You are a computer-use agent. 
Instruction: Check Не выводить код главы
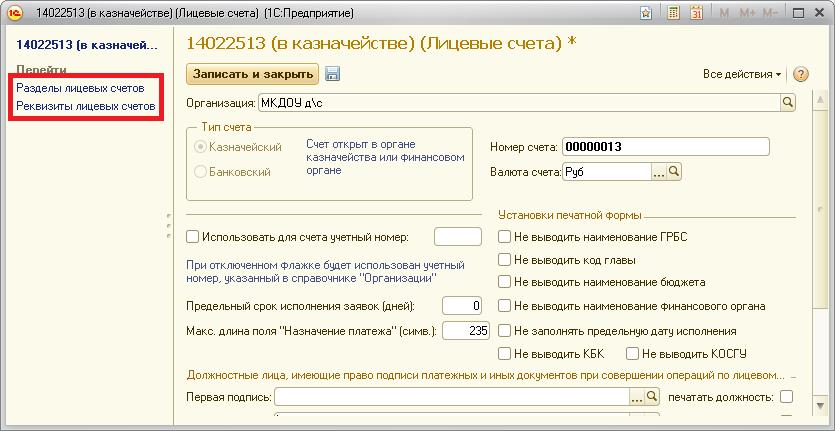click(x=504, y=260)
